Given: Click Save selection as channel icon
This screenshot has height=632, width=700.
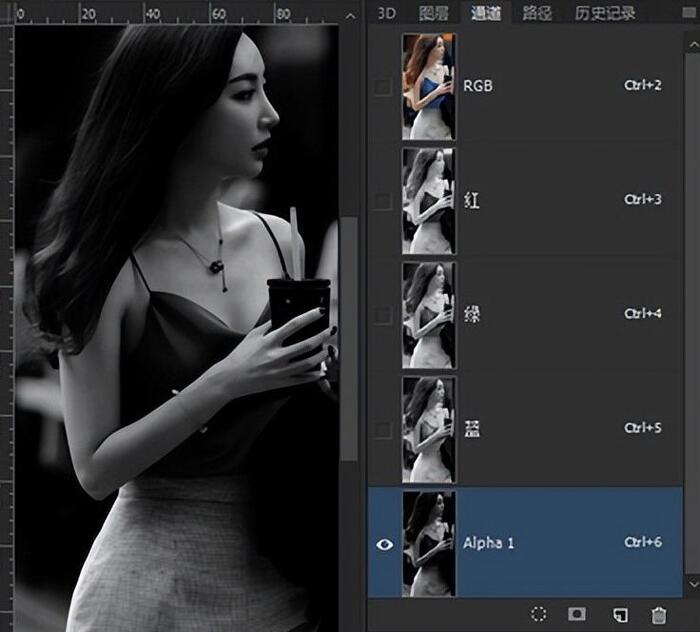Looking at the screenshot, I should pyautogui.click(x=577, y=614).
